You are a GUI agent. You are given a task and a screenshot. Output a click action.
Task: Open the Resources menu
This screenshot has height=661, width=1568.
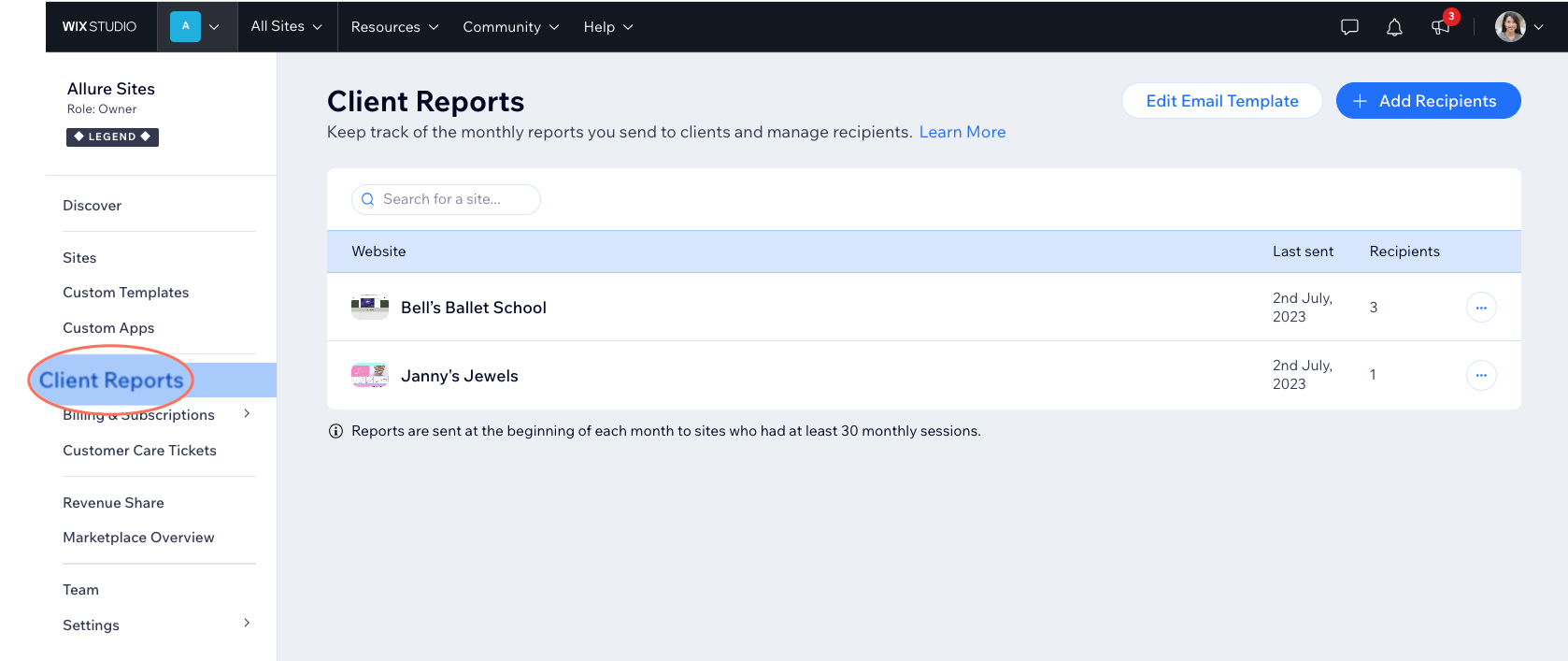[394, 27]
